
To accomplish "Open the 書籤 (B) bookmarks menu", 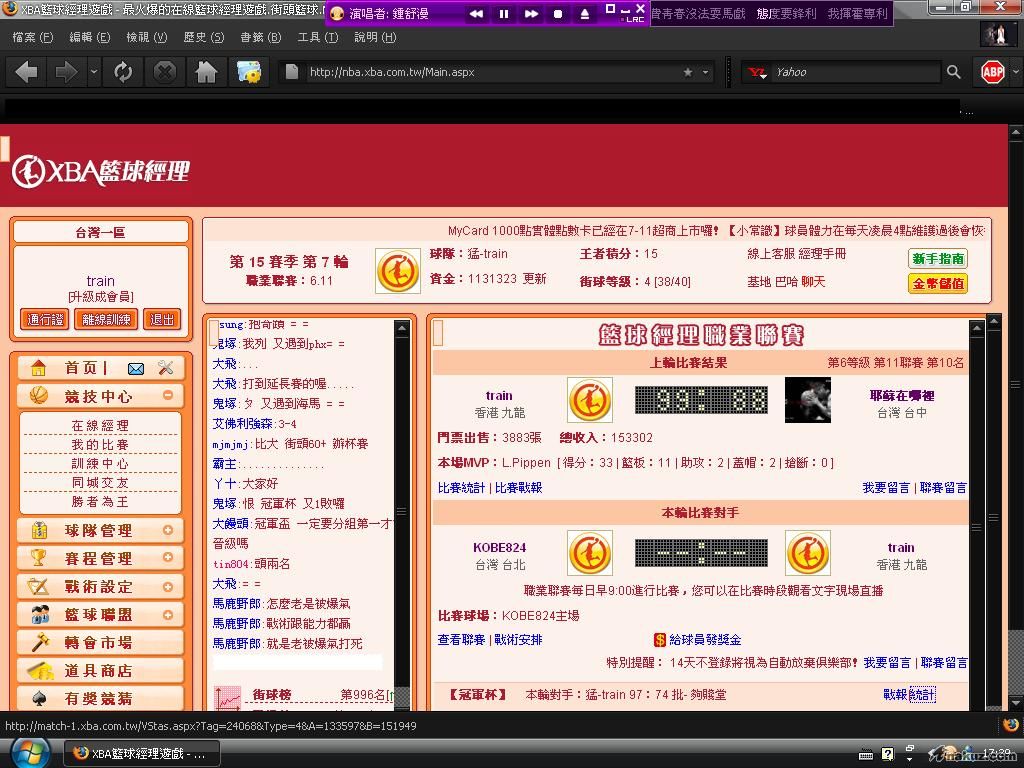I will point(260,37).
